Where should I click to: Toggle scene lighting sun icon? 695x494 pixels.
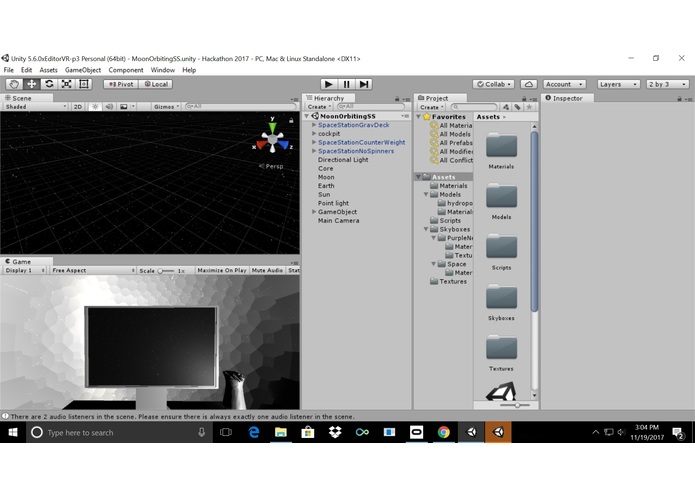(95, 107)
